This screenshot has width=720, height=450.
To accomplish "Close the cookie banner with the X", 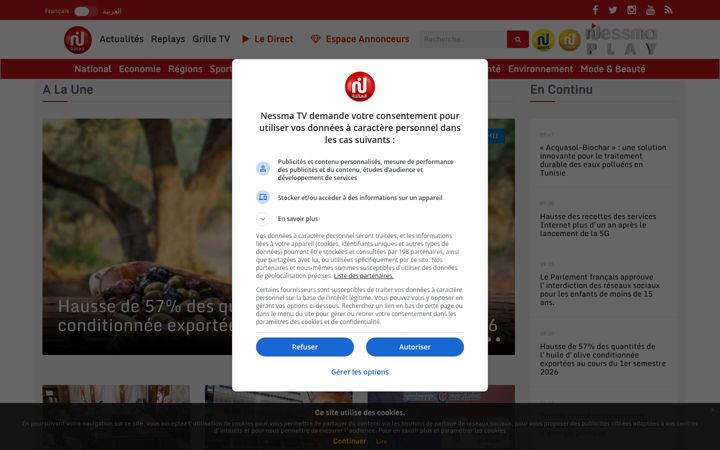I will (713, 410).
